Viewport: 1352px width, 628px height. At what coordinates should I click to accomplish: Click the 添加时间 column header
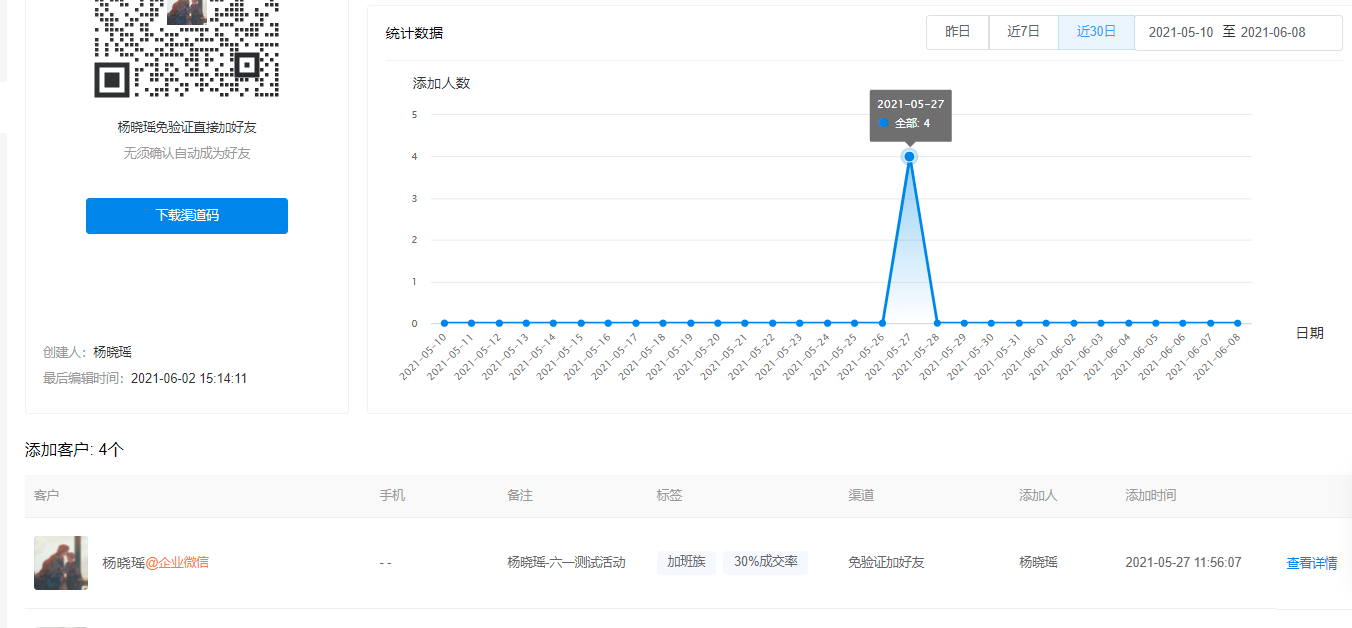1150,495
